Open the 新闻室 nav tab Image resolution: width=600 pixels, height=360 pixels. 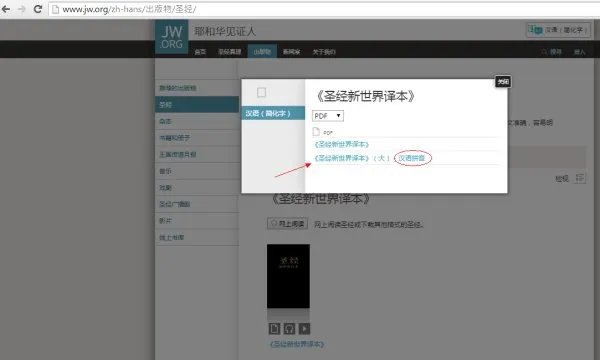291,52
